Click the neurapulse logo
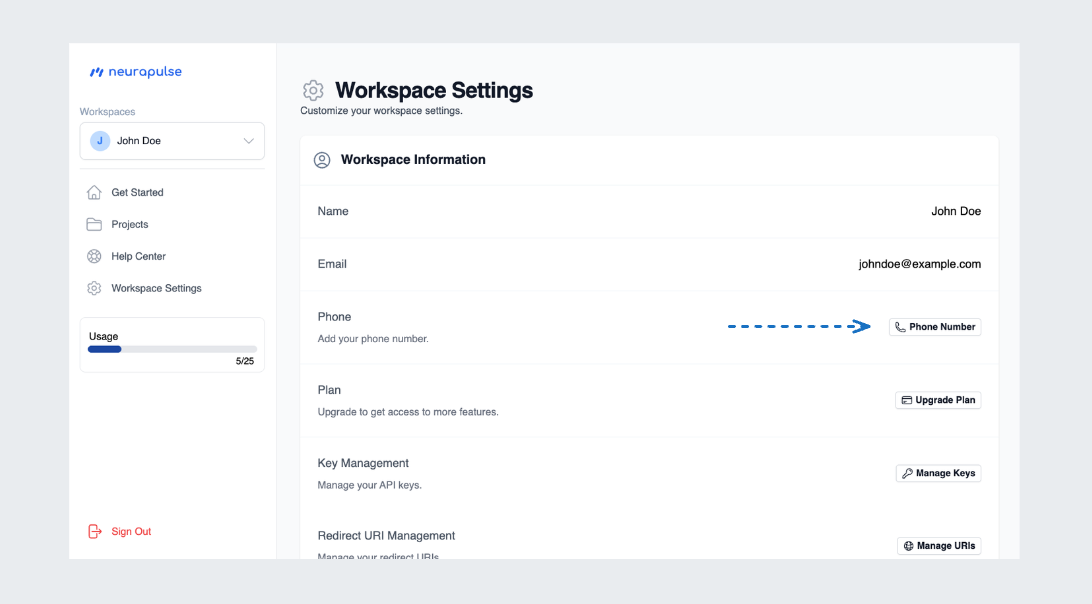This screenshot has height=604, width=1092. (x=135, y=72)
